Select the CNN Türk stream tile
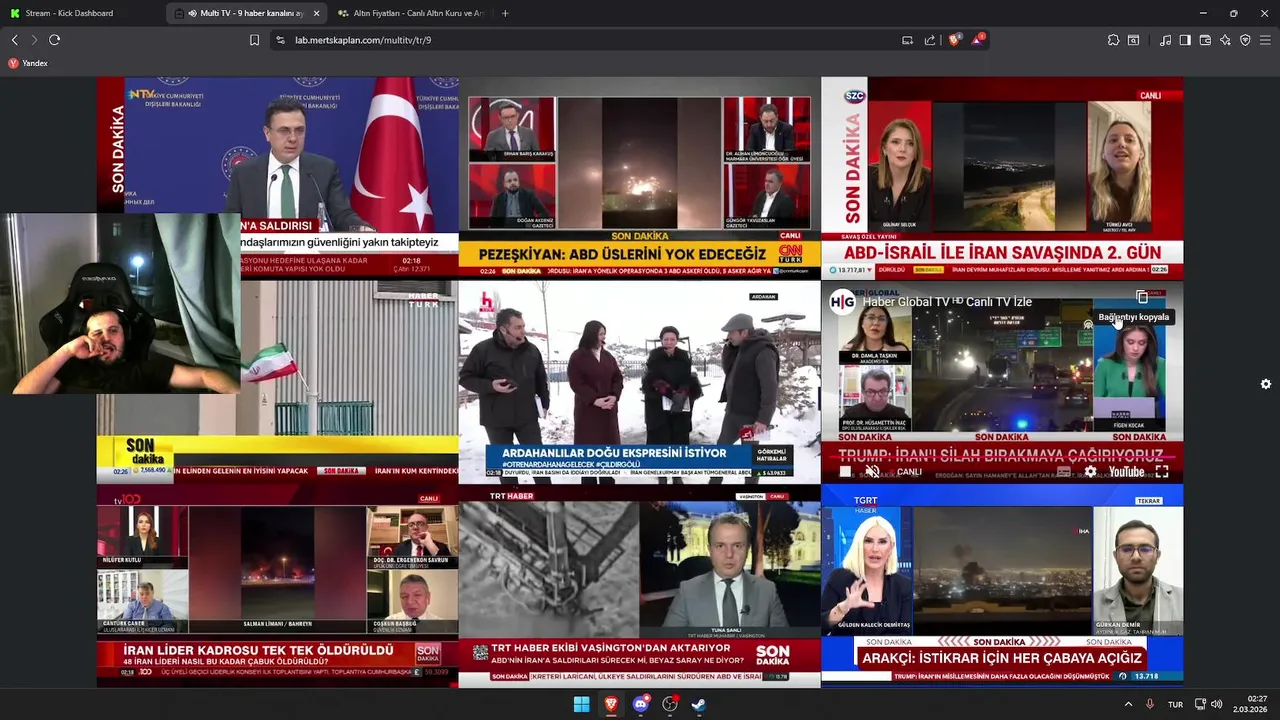 tap(640, 178)
